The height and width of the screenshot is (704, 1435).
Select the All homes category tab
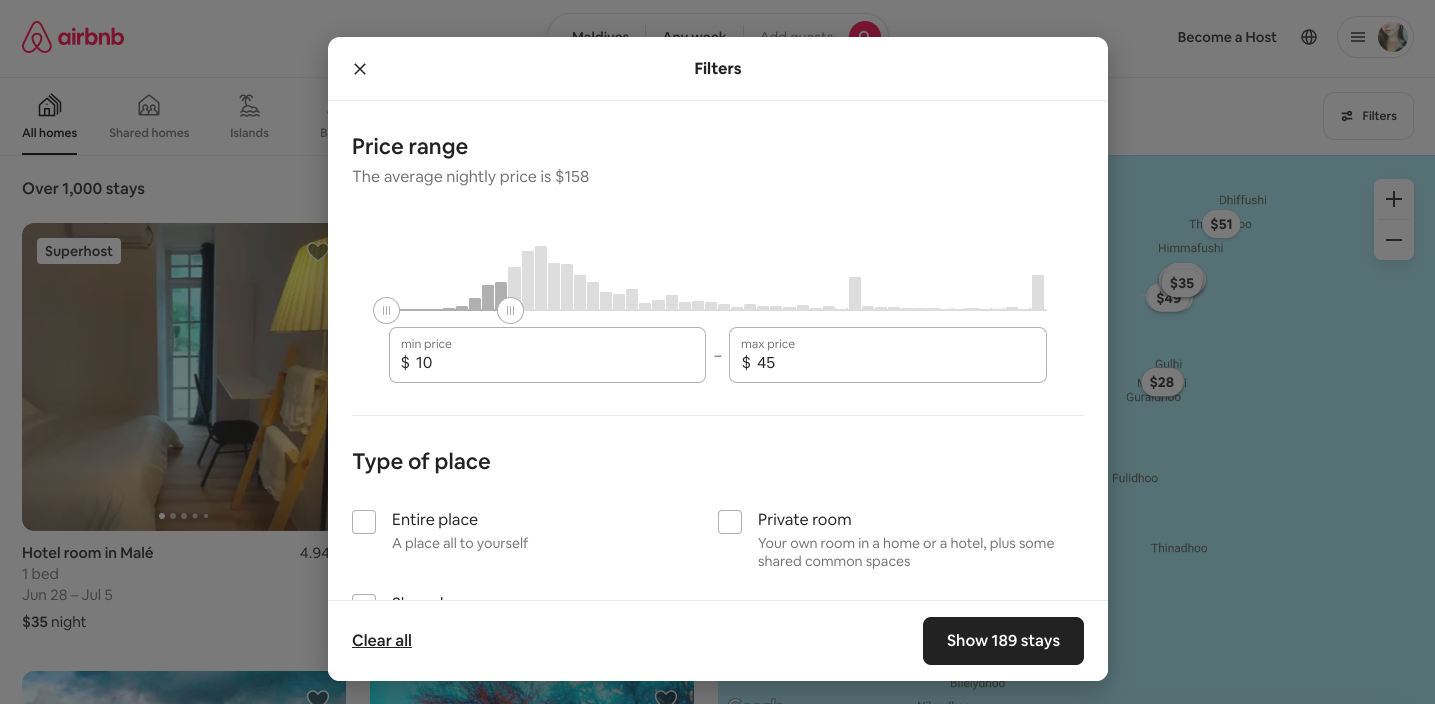point(50,117)
